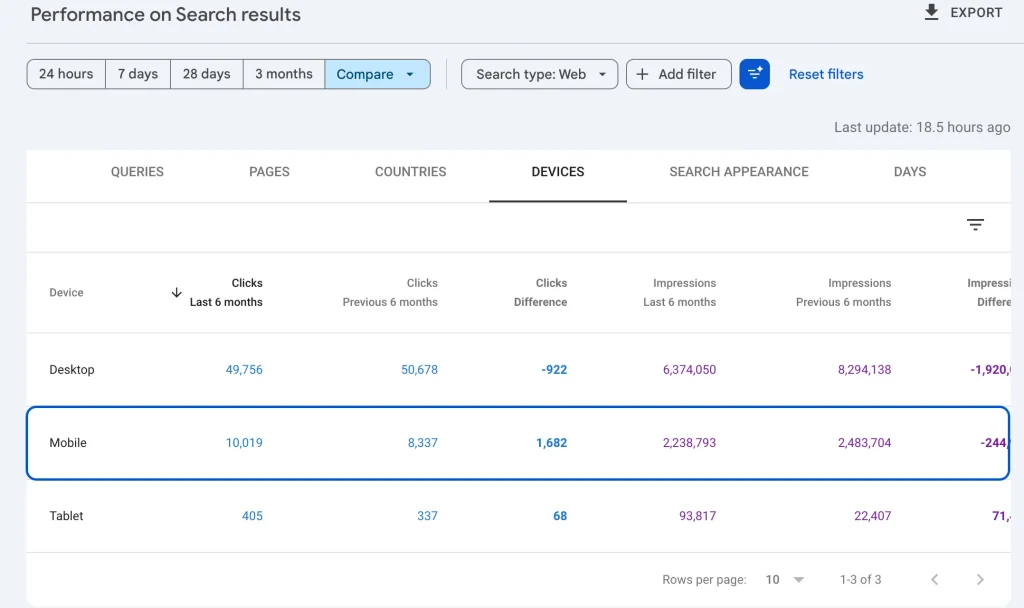Viewport: 1024px width, 608px height.
Task: Click the Device column header
Action: click(66, 293)
